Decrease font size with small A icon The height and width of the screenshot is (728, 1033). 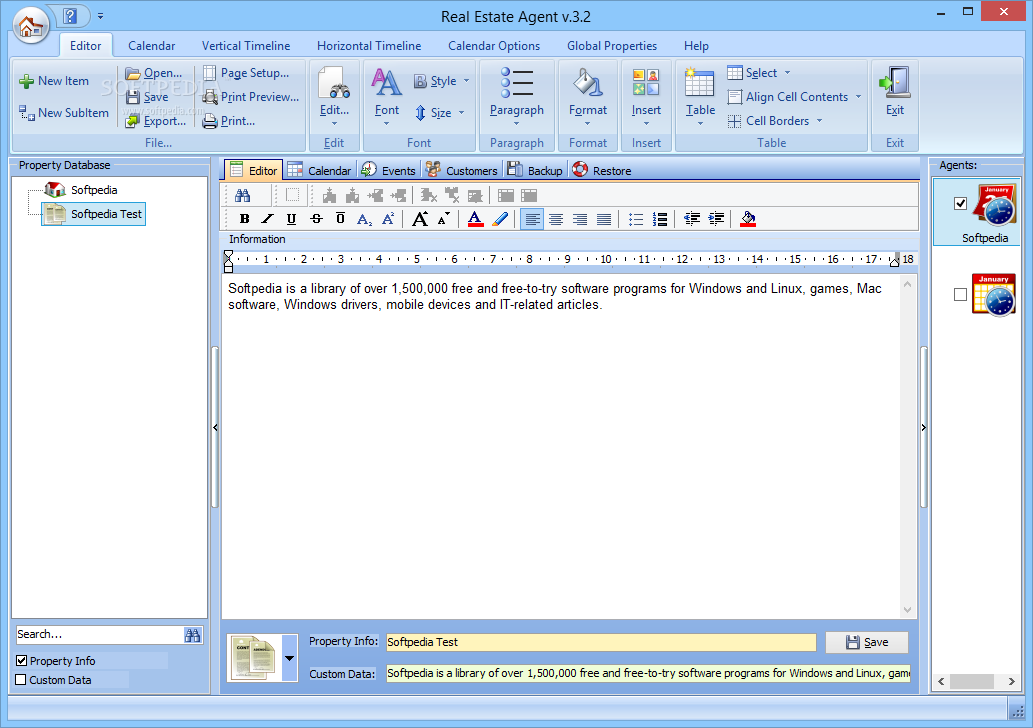coord(444,219)
